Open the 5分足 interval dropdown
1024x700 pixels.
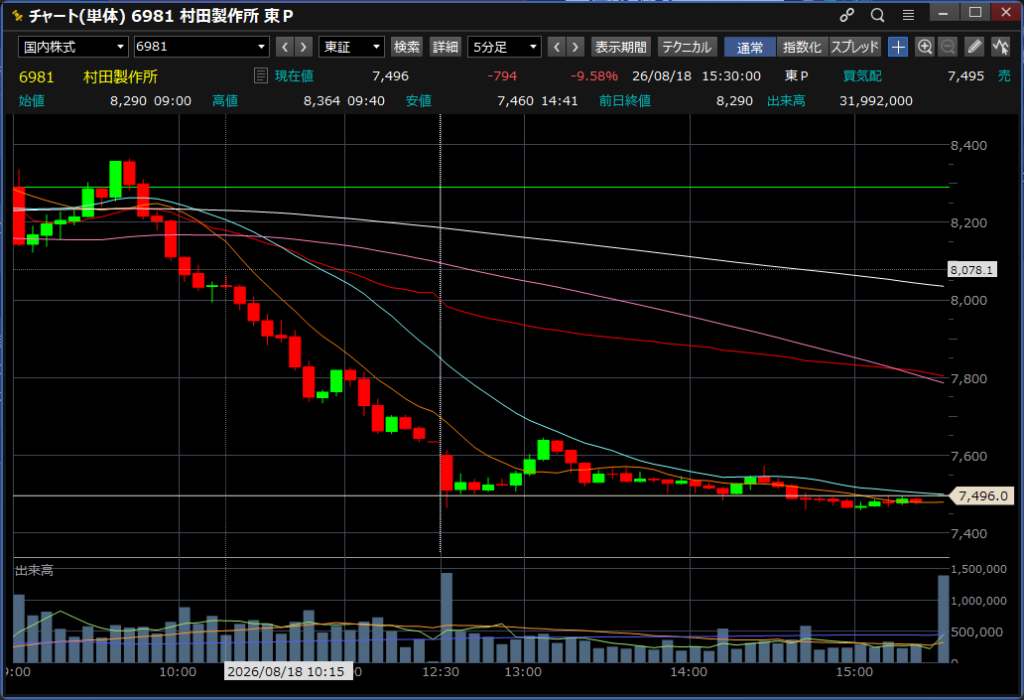(x=504, y=46)
